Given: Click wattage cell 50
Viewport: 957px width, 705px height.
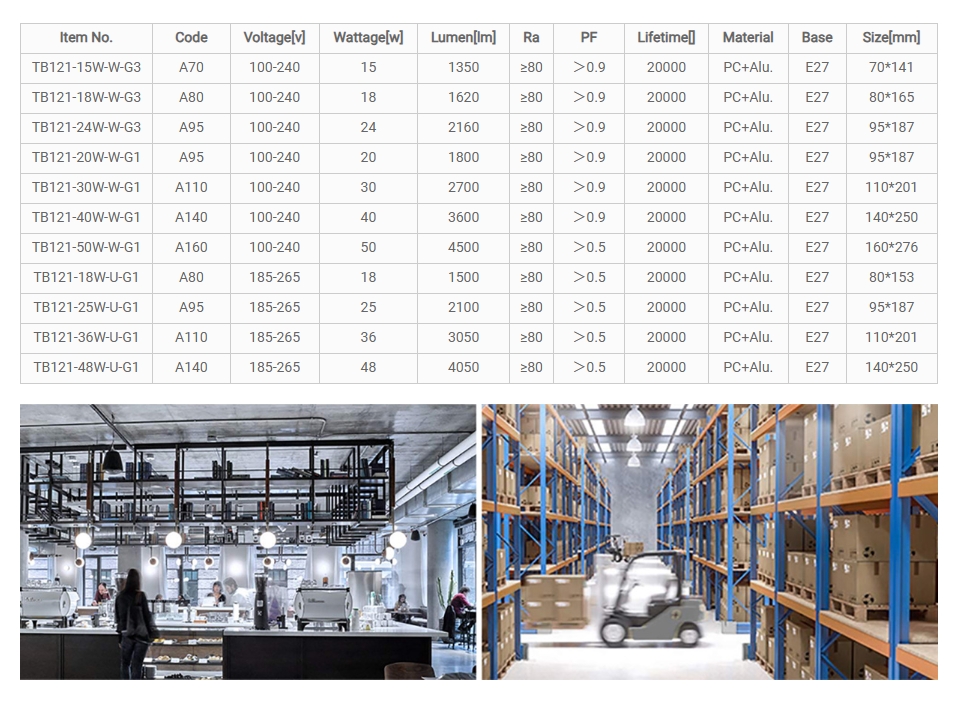Looking at the screenshot, I should coord(368,247).
